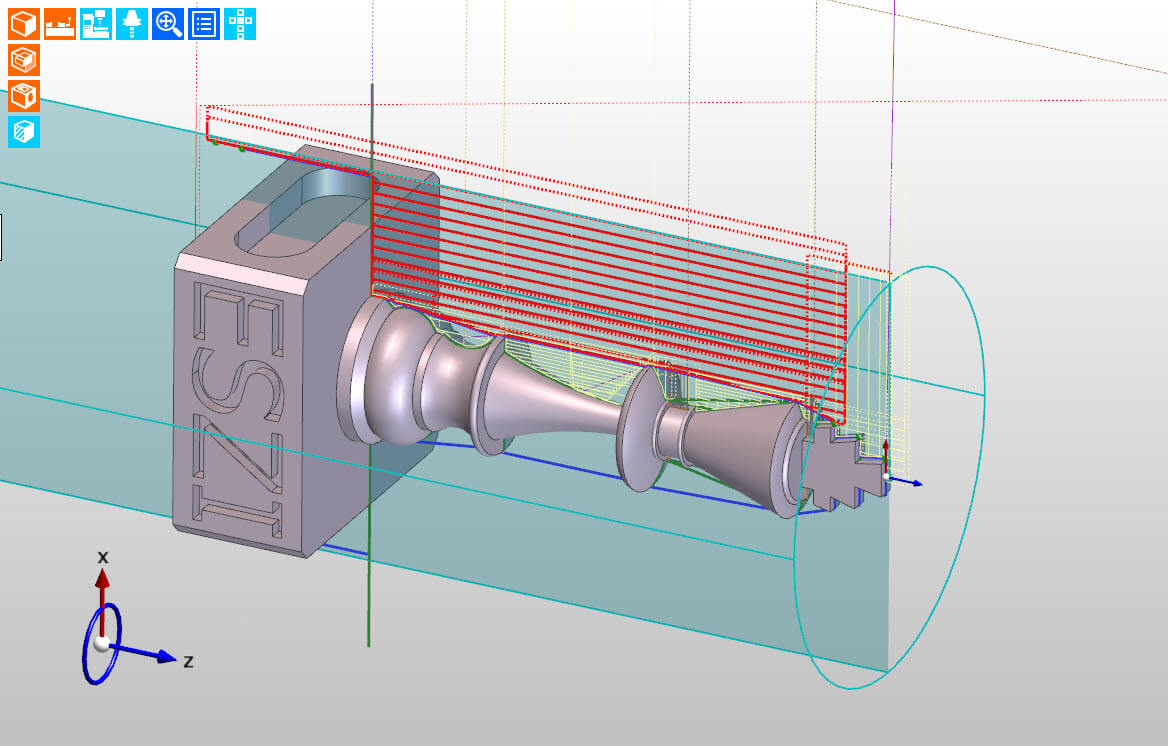Image resolution: width=1168 pixels, height=746 pixels.
Task: Toggle the cube with side hole icon
Action: (24, 96)
